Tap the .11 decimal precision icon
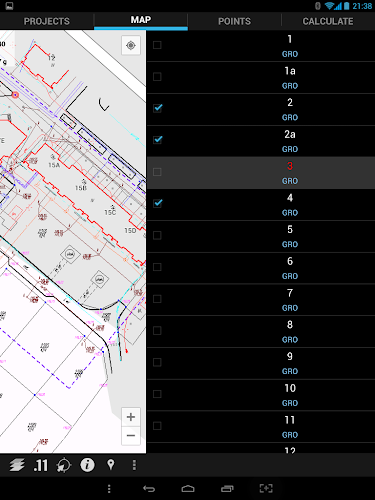 coord(41,465)
